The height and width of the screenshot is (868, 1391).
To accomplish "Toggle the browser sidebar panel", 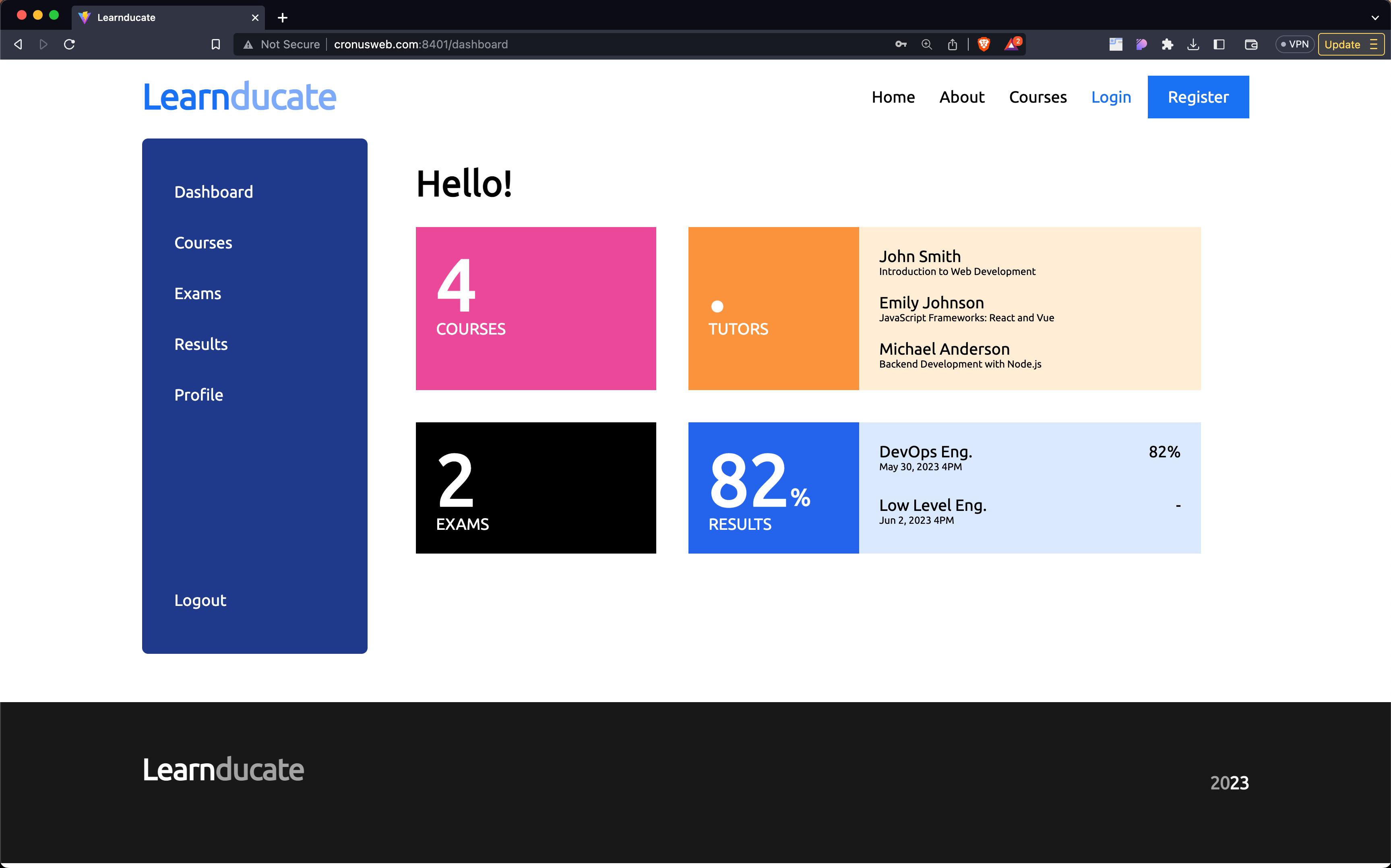I will [1219, 44].
